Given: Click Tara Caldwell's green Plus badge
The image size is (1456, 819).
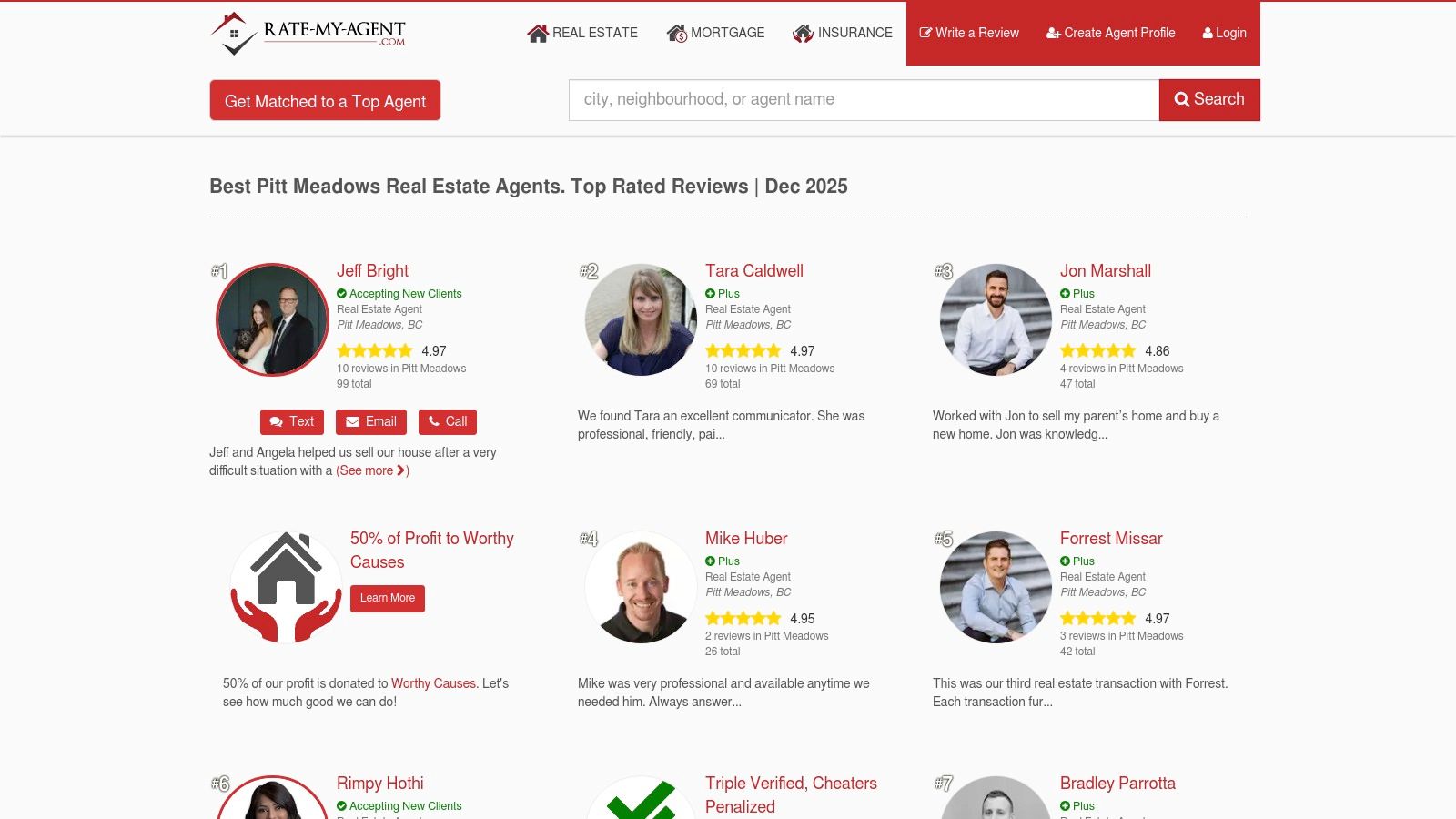Looking at the screenshot, I should (x=711, y=293).
